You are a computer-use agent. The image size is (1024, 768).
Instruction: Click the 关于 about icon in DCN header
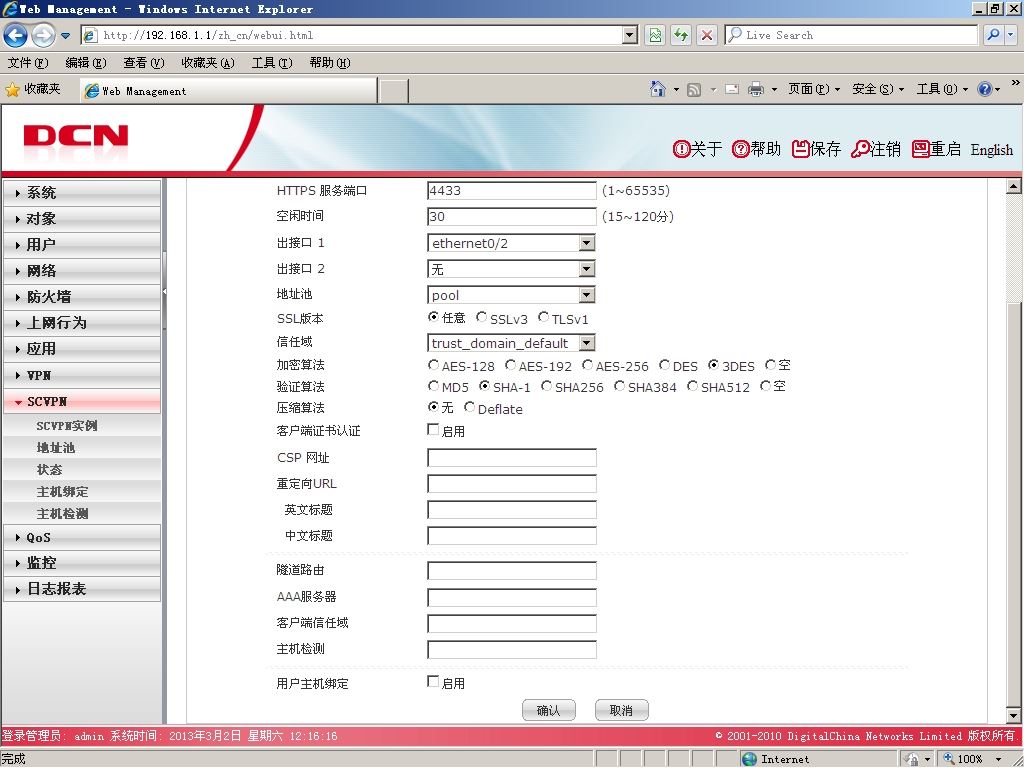(681, 150)
